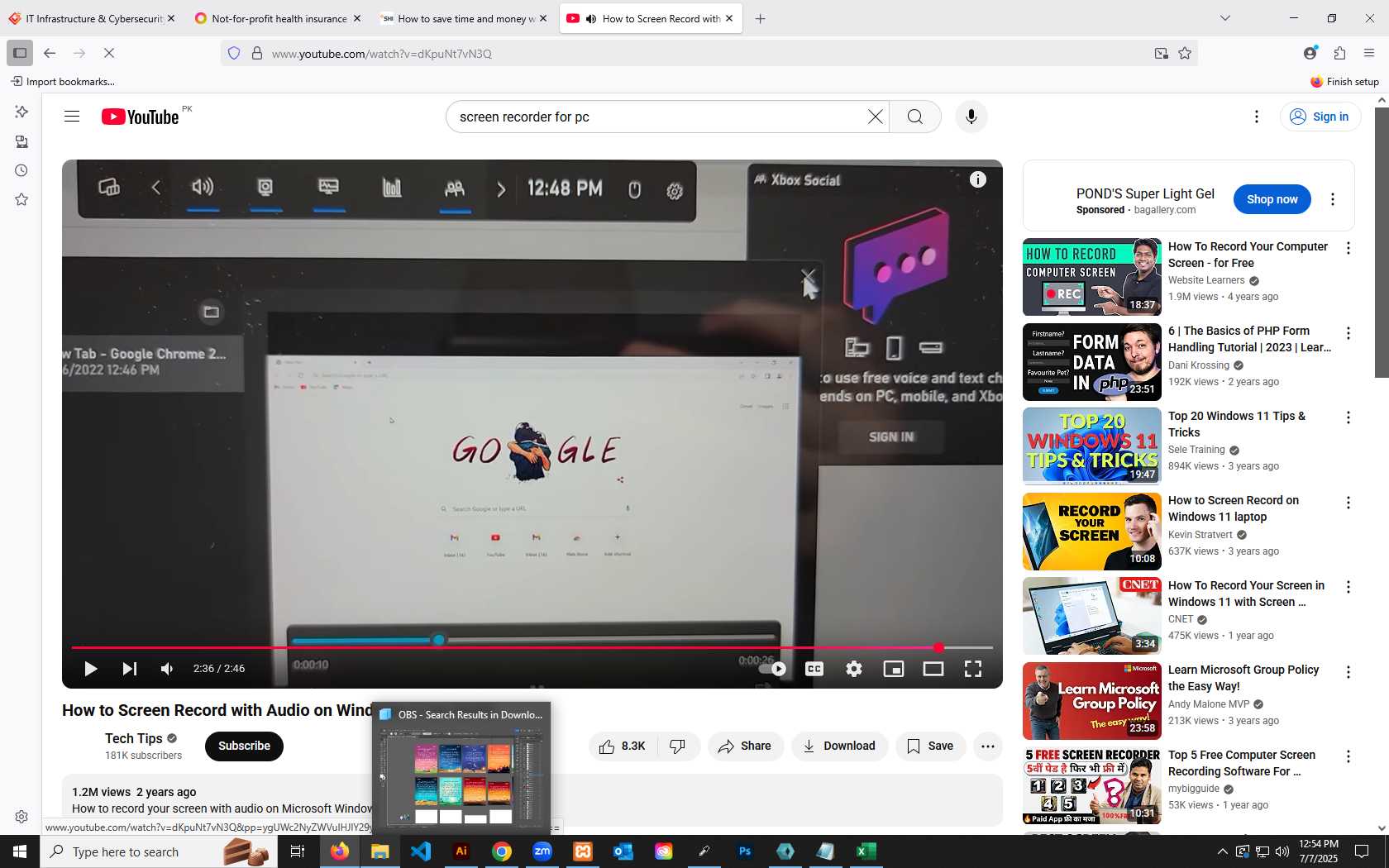The width and height of the screenshot is (1389, 868).
Task: Open the Top 20 Windows 11 Tips thumbnail
Action: pos(1092,446)
